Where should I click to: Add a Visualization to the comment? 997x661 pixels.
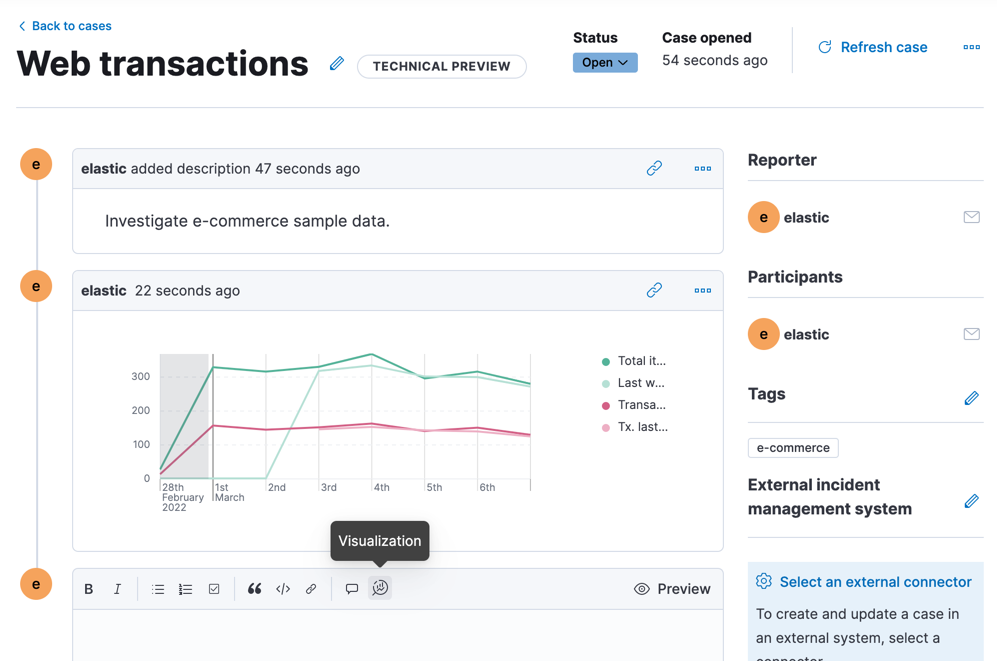coord(380,589)
